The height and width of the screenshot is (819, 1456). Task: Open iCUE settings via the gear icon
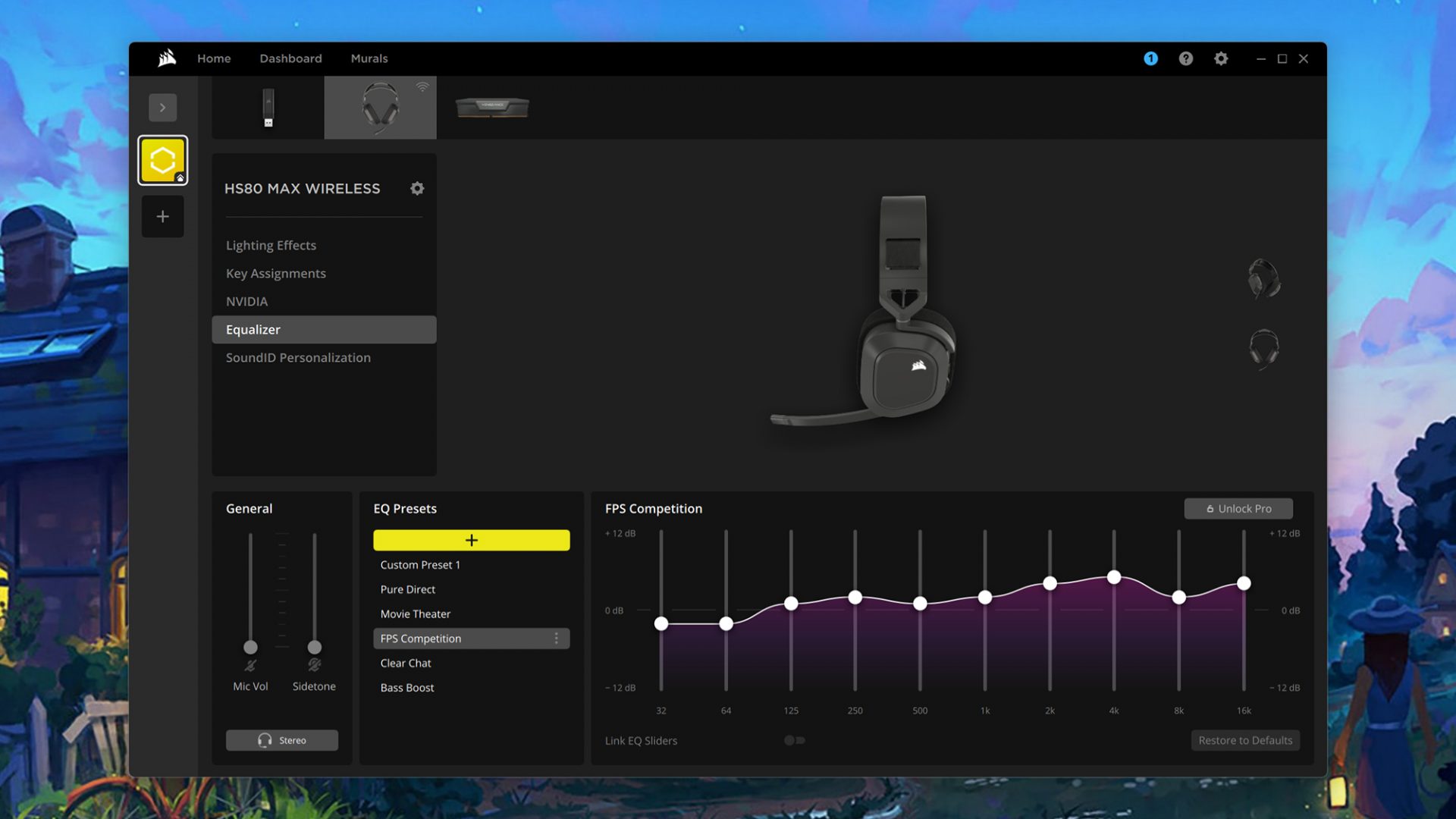pos(1221,58)
